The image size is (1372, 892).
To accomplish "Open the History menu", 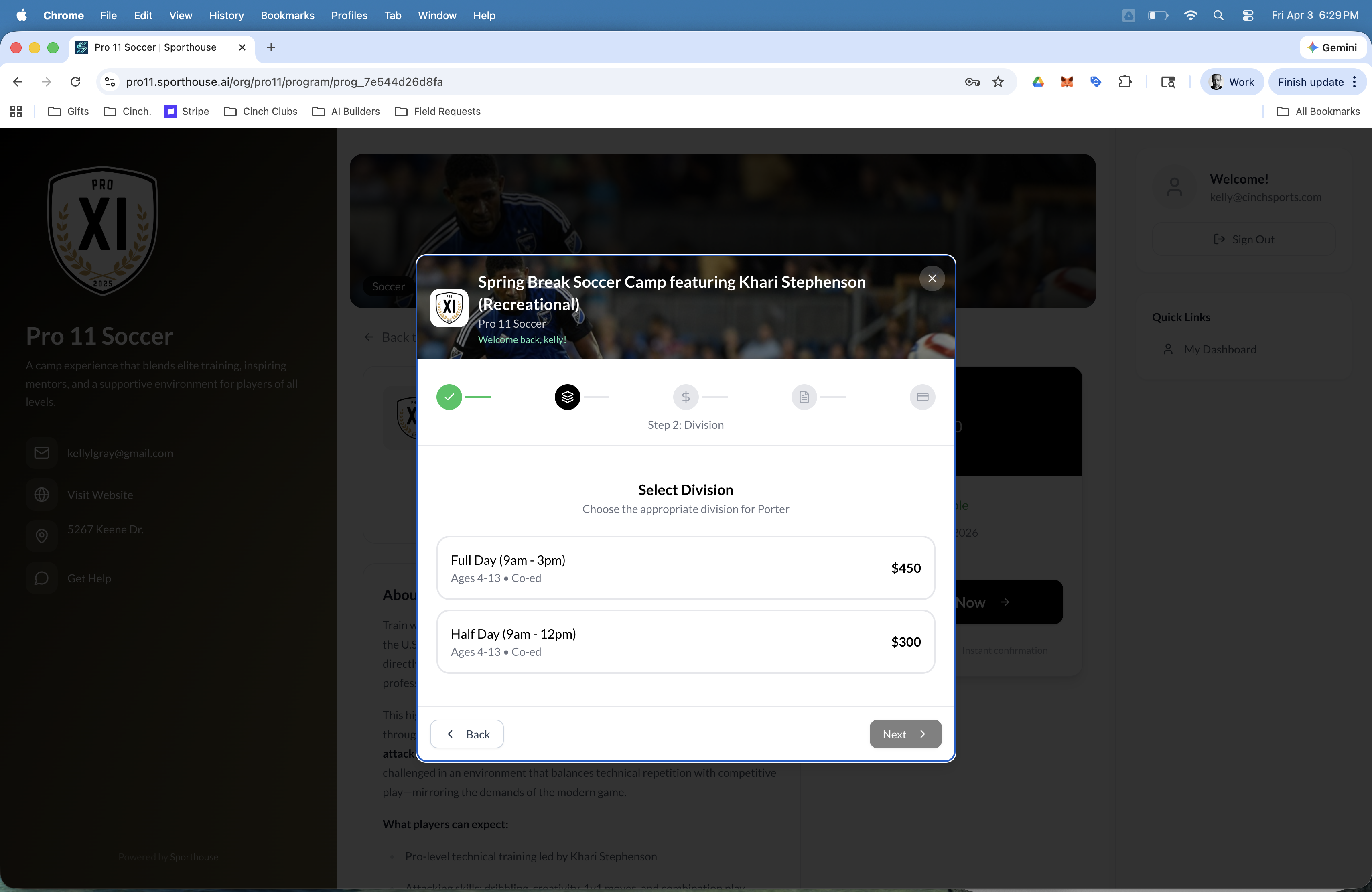I will 226,16.
